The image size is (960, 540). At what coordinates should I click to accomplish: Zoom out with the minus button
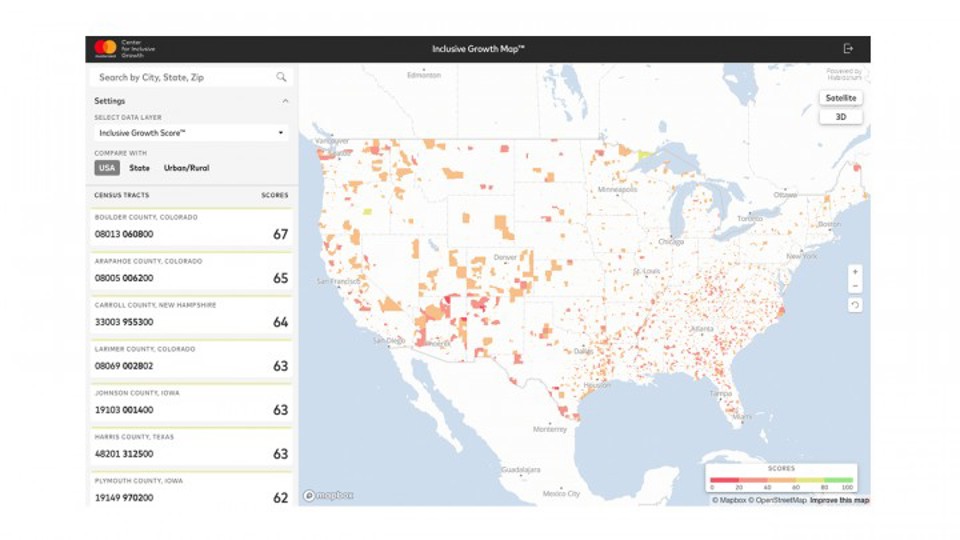[855, 287]
